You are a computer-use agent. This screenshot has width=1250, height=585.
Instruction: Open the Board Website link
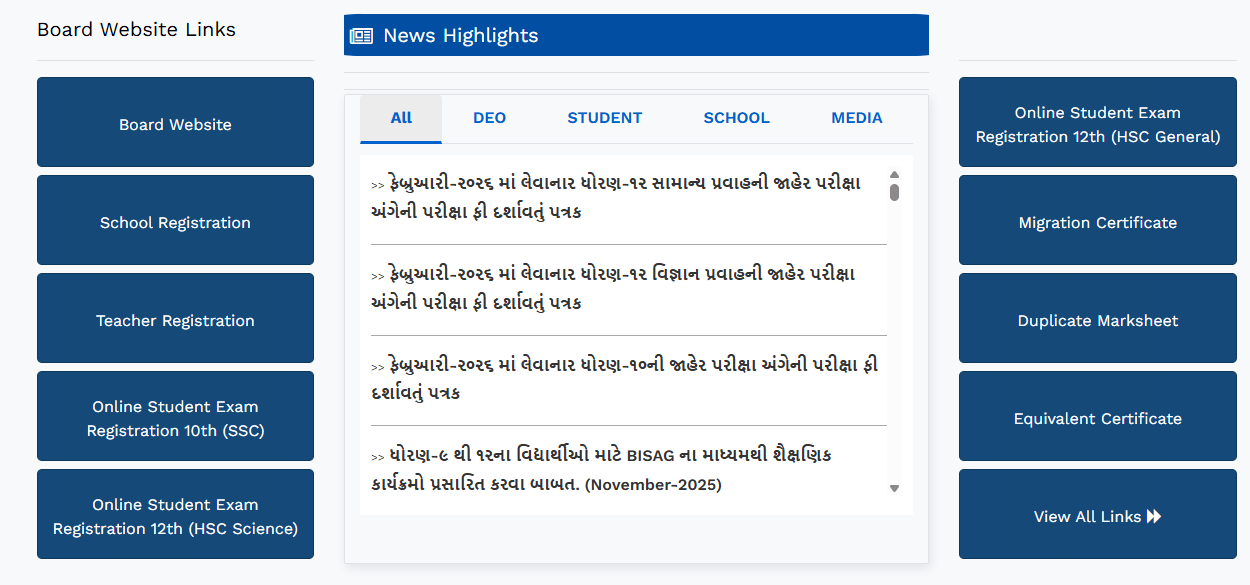[175, 122]
